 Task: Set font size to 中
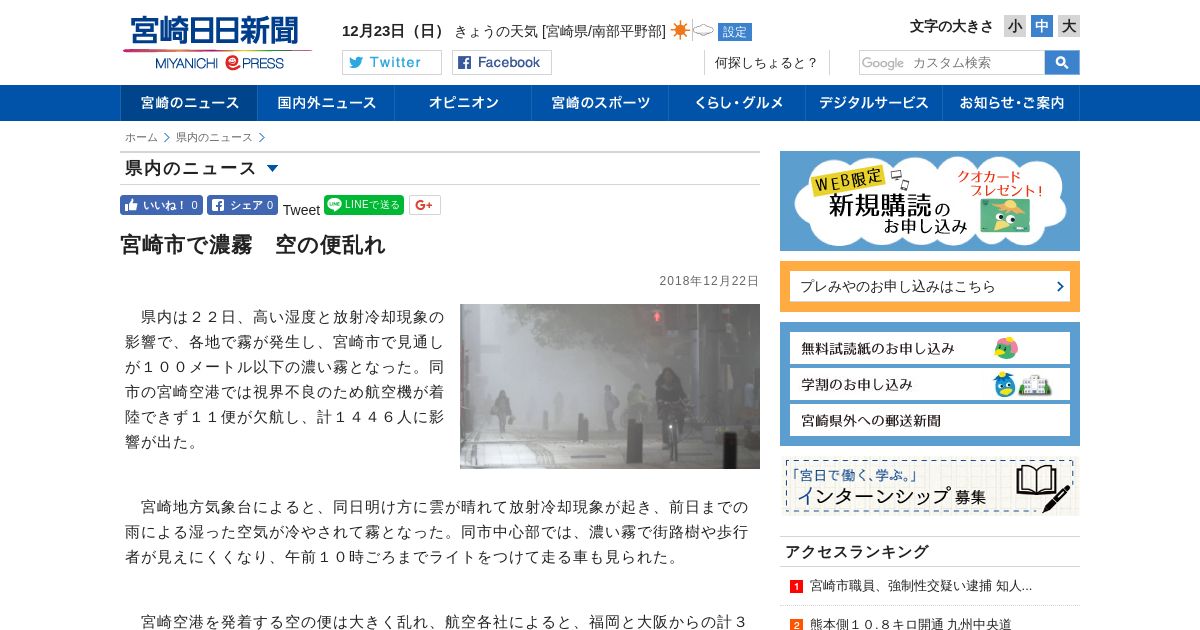click(x=1042, y=26)
